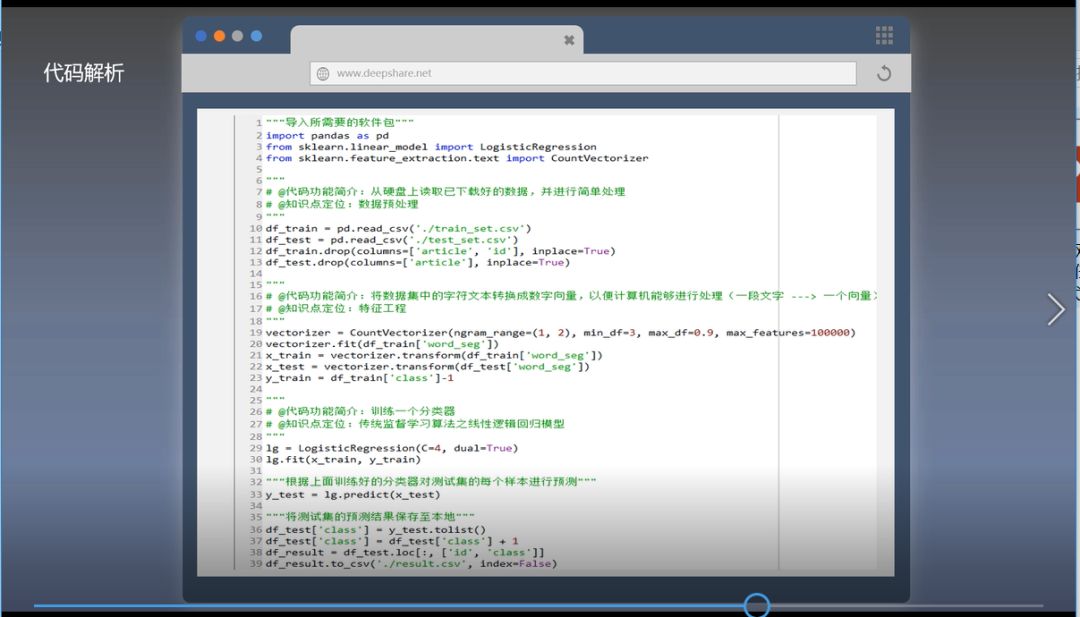Viewport: 1080px width, 617px height.
Task: Click the gray dot in the browser header
Action: pos(237,36)
